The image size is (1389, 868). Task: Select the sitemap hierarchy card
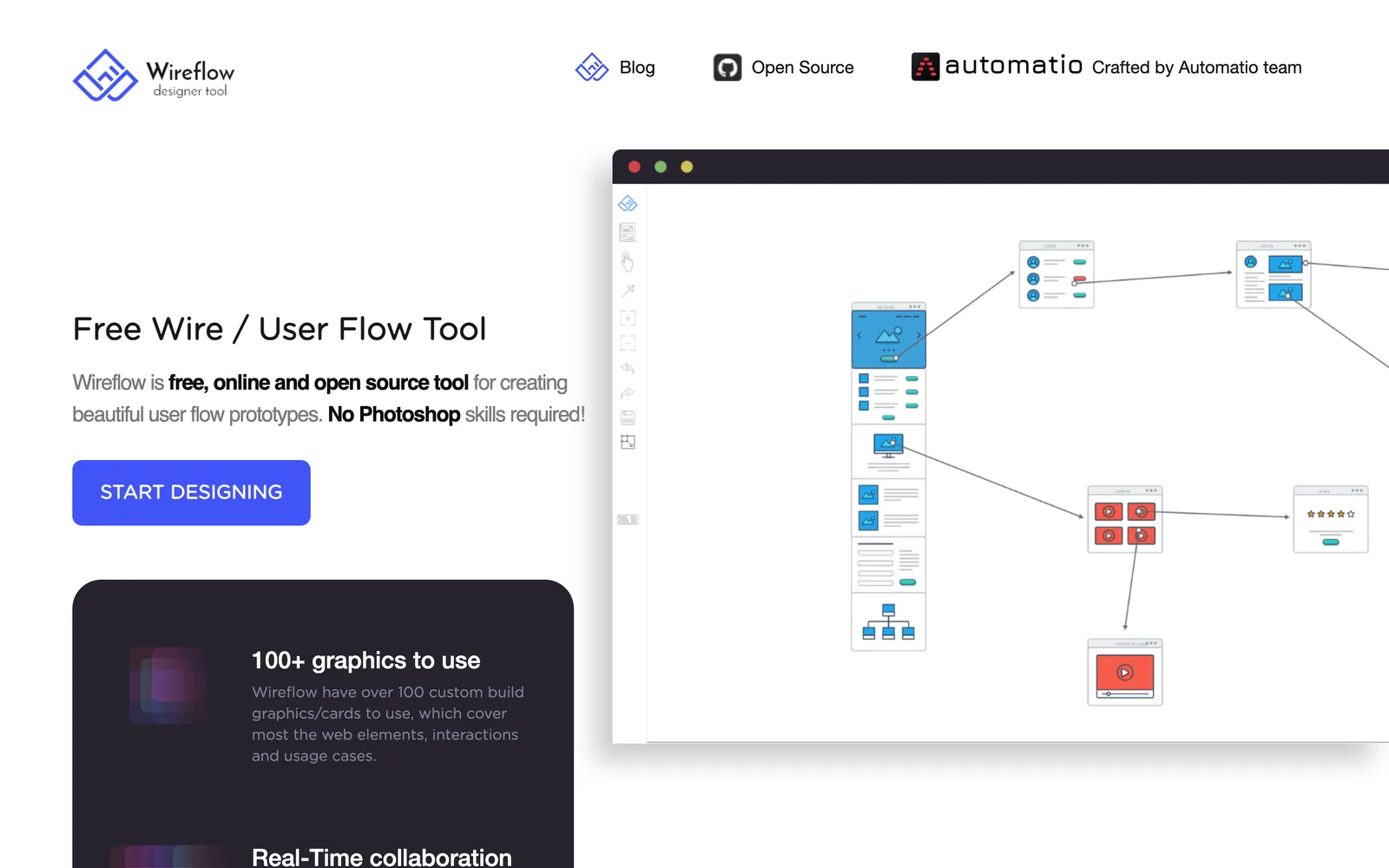(889, 621)
